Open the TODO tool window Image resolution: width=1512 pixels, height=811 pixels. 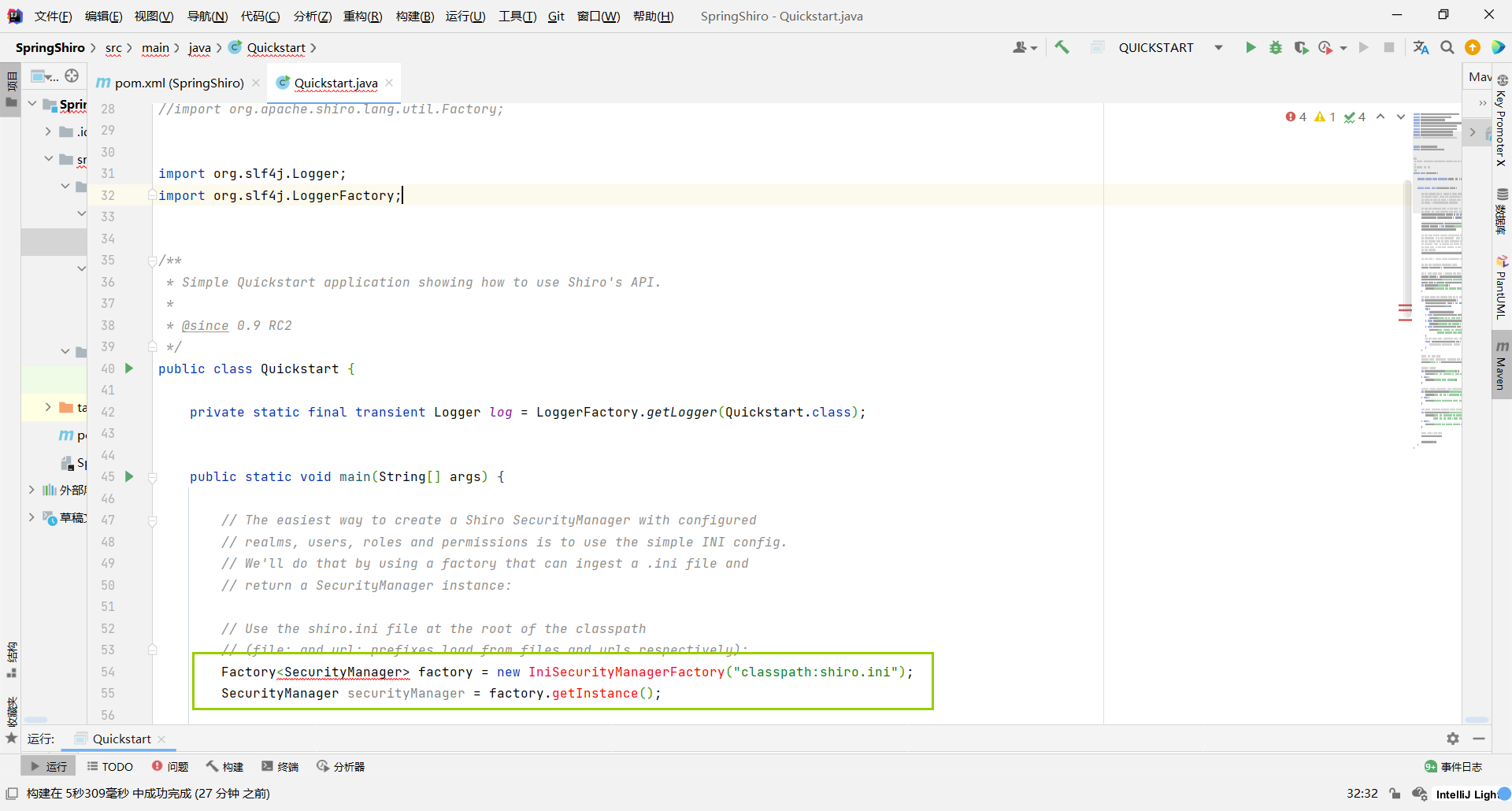coord(110,766)
